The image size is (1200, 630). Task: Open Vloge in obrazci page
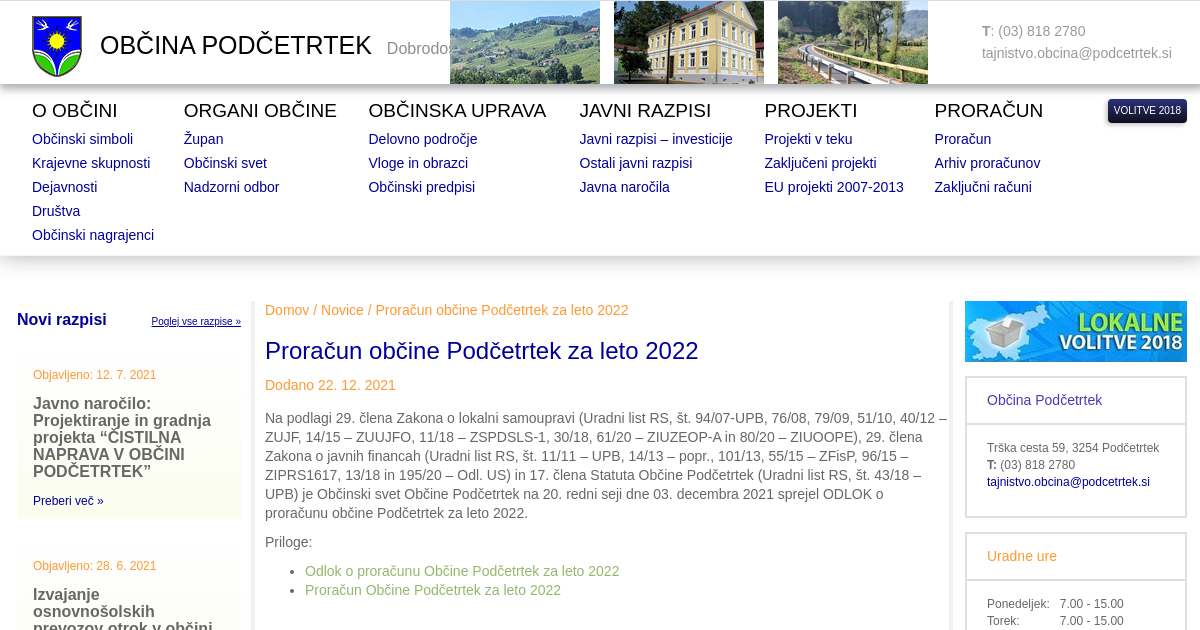418,163
